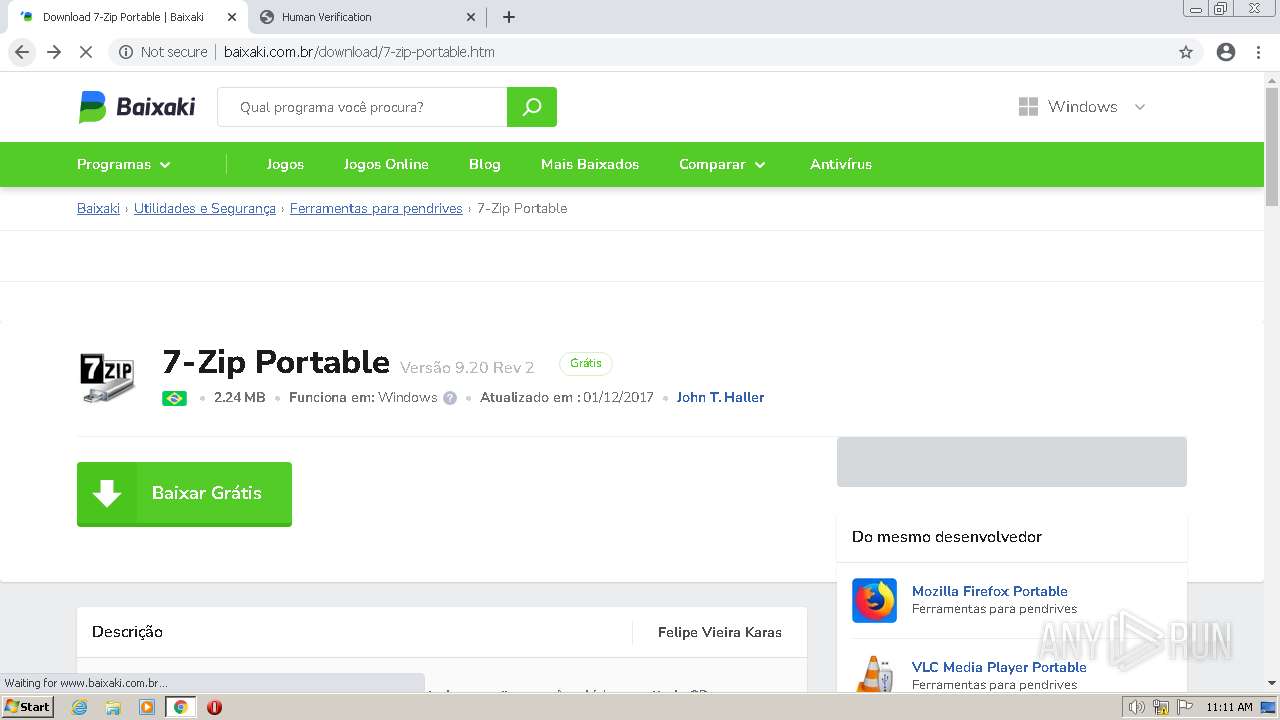Open a new browser tab

509,17
